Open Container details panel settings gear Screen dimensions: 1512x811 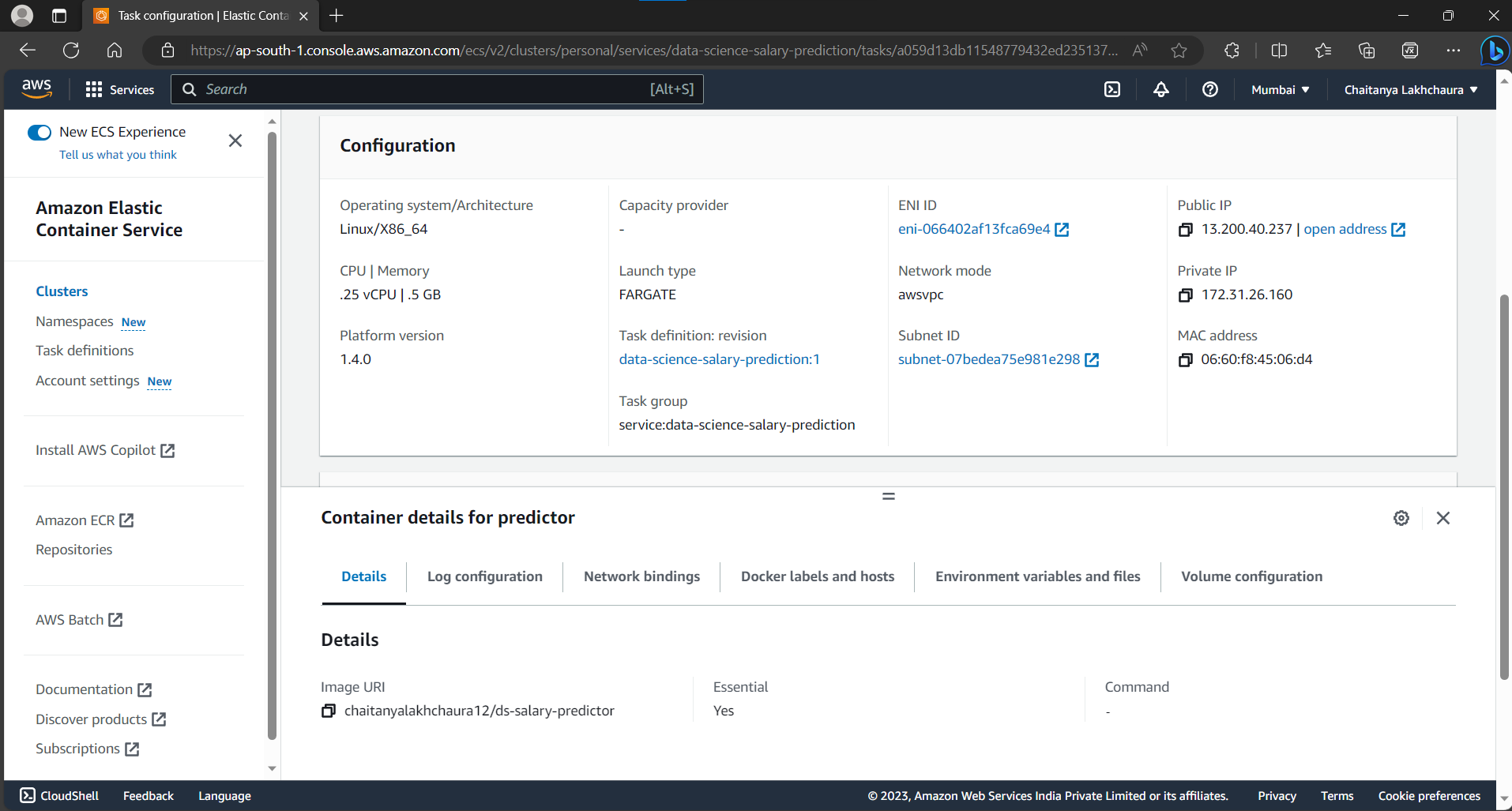1401,517
